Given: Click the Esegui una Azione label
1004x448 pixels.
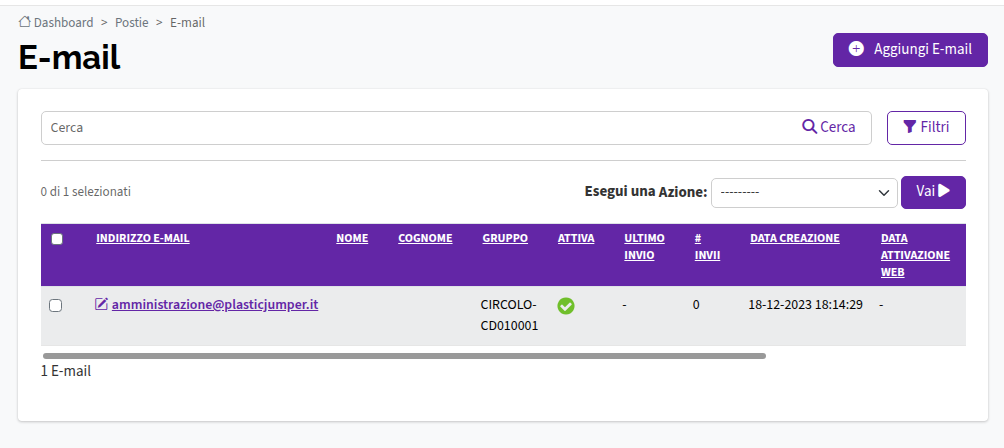Looking at the screenshot, I should (x=645, y=191).
